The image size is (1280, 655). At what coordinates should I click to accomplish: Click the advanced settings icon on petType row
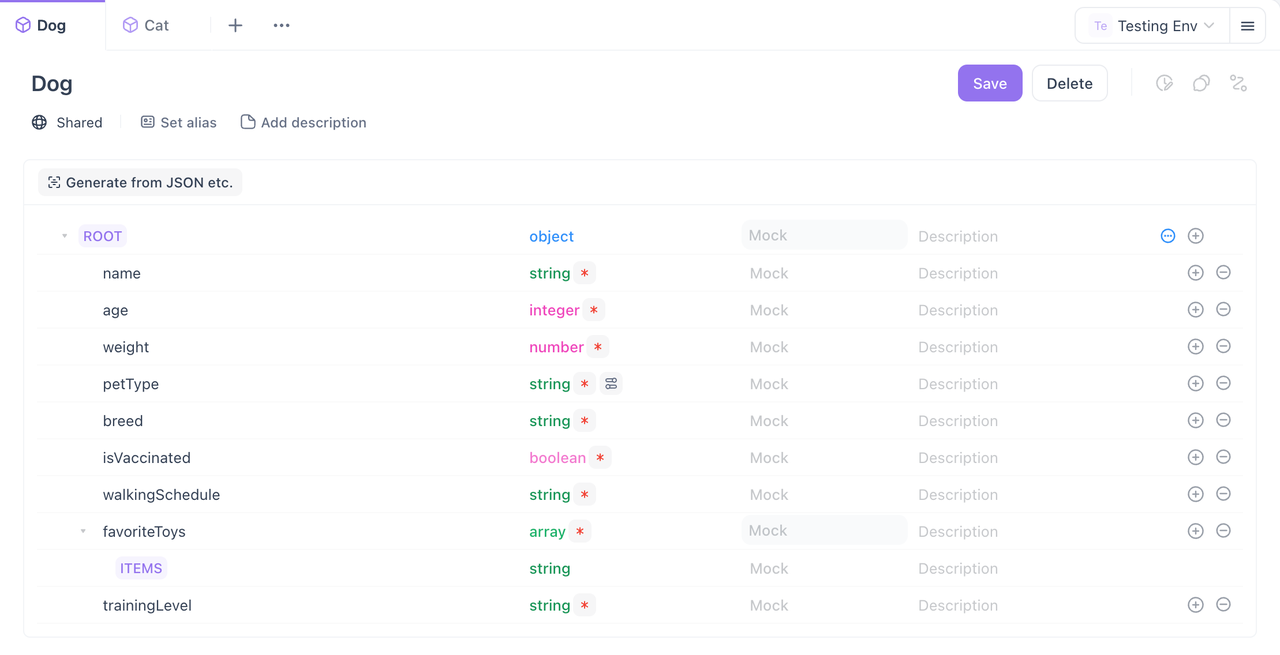point(610,383)
